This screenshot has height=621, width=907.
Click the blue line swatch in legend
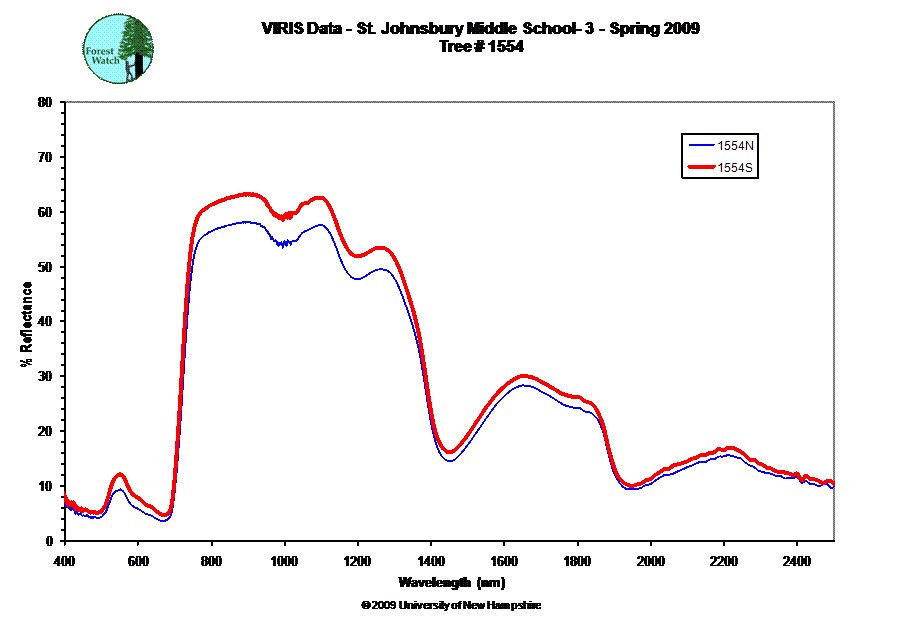click(697, 146)
